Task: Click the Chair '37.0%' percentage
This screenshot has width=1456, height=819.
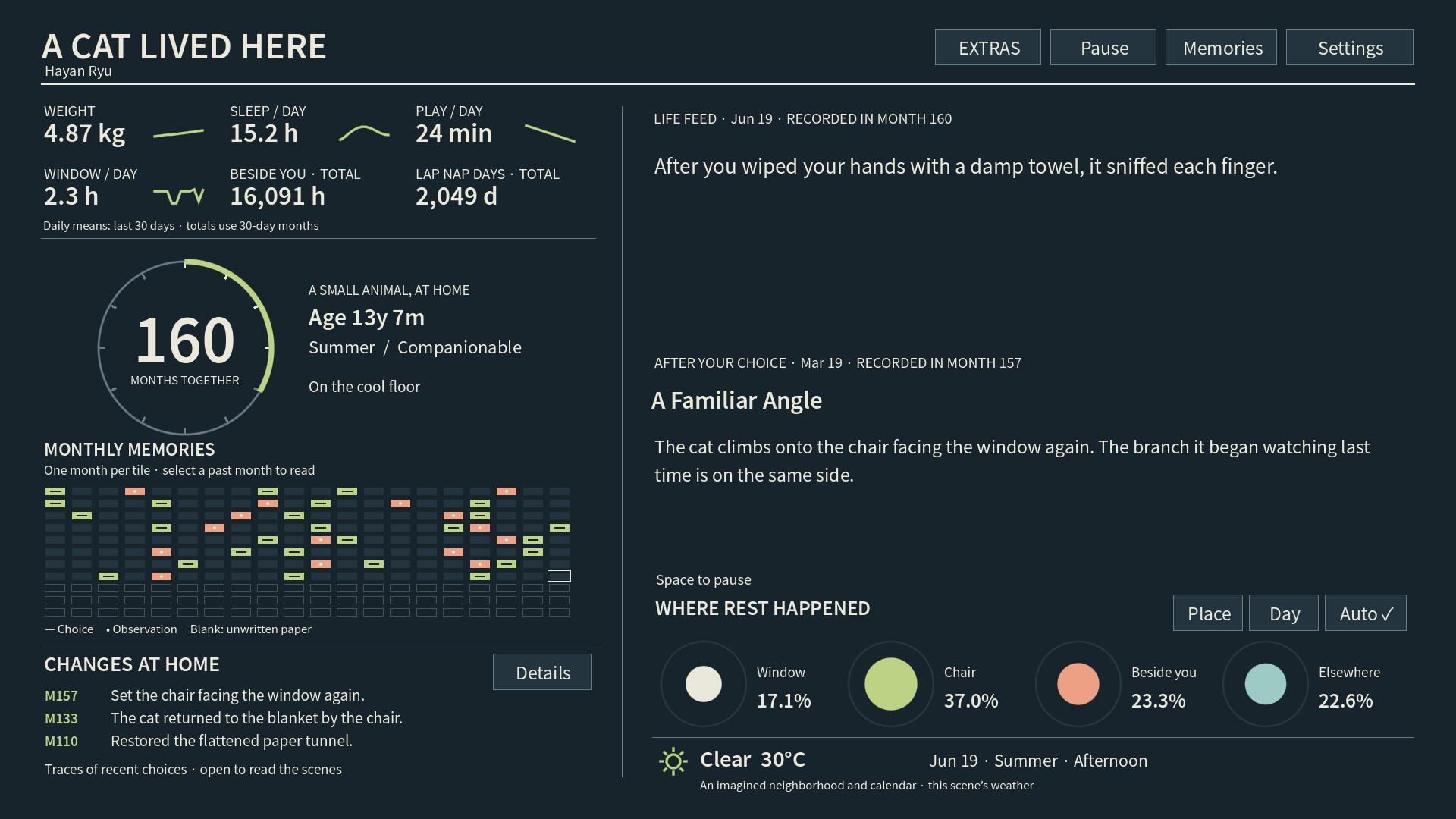Action: (971, 701)
